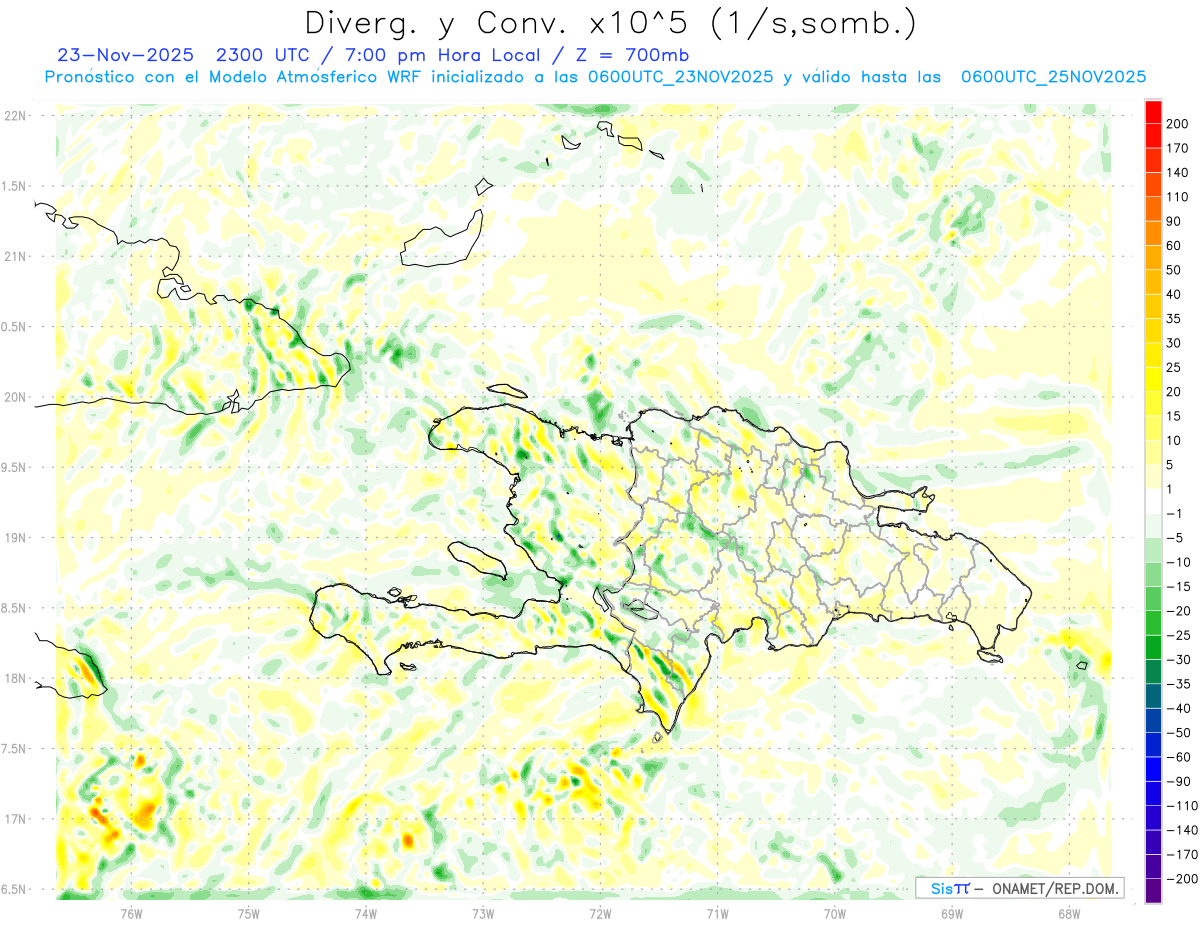Image resolution: width=1200 pixels, height=927 pixels.
Task: Click the '20N' latitude label
Action: pyautogui.click(x=14, y=397)
